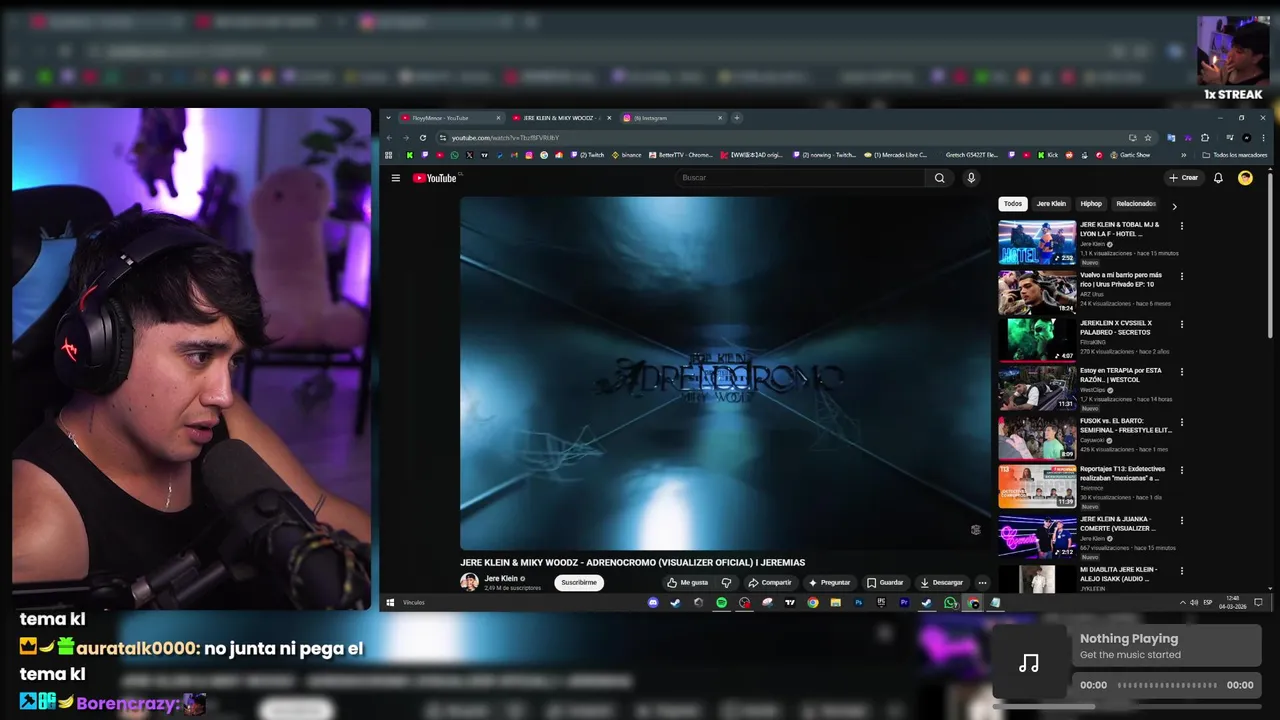The width and height of the screenshot is (1280, 720).
Task: Click the Guardar button
Action: (885, 582)
